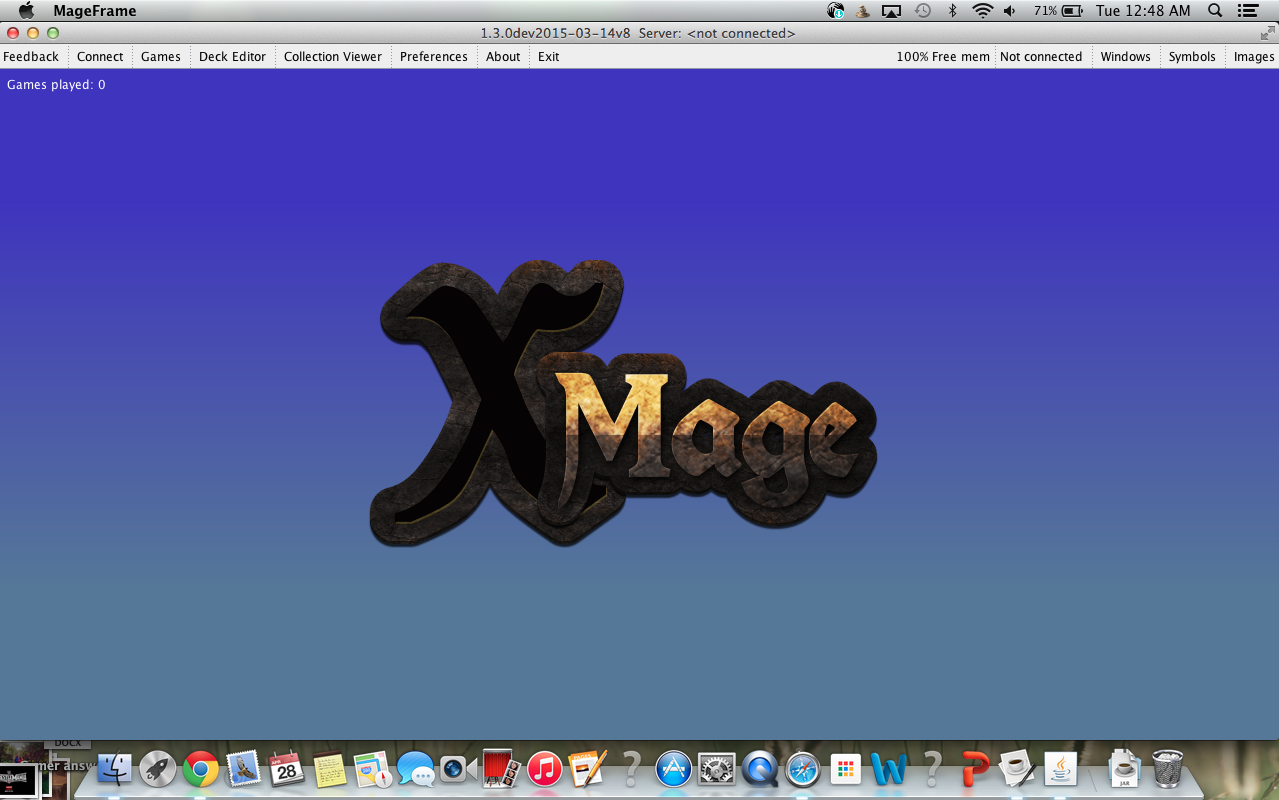1279x800 pixels.
Task: Open the AirPlay display menu
Action: pos(891,11)
